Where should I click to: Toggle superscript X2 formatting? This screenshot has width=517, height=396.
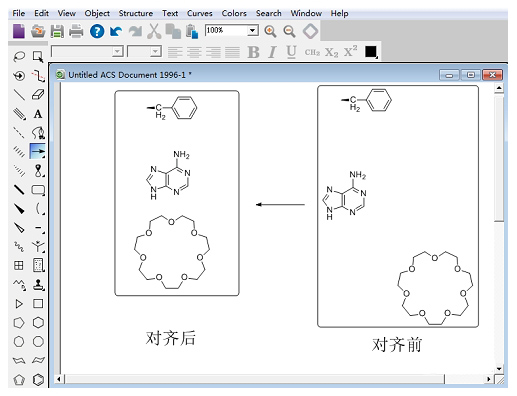click(x=350, y=51)
